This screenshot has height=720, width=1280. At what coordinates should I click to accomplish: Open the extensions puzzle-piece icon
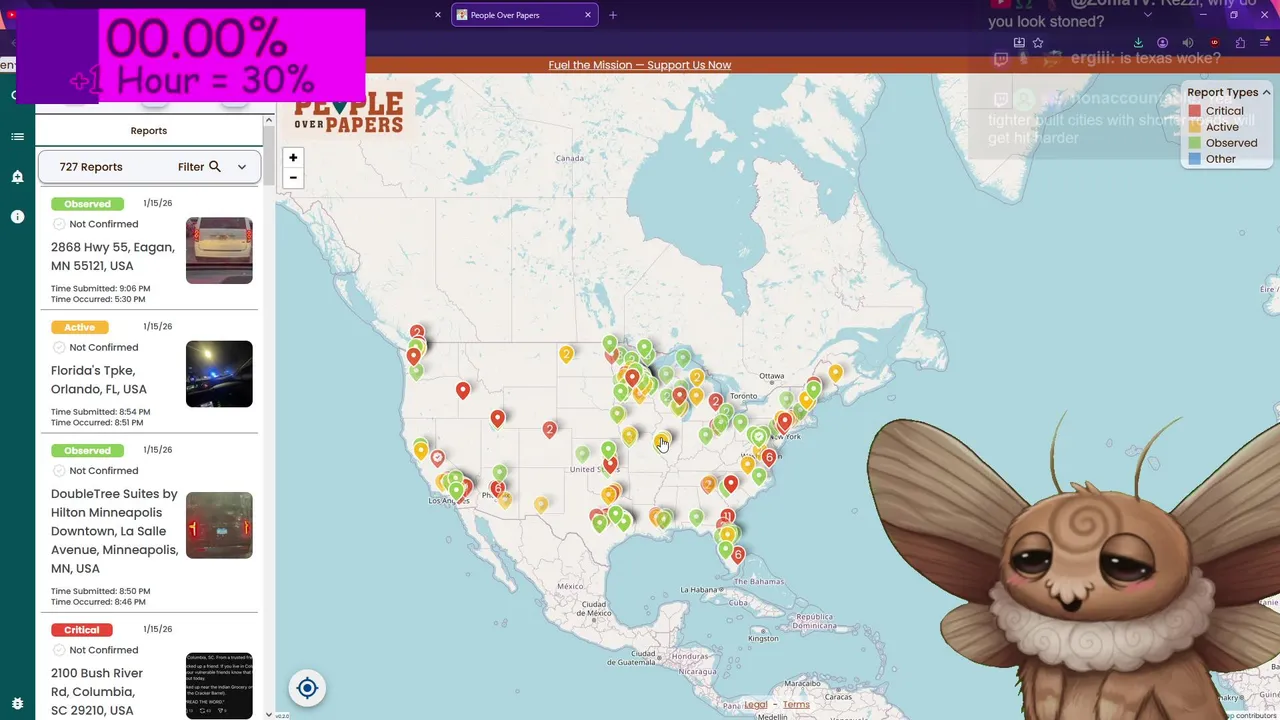point(1240,43)
